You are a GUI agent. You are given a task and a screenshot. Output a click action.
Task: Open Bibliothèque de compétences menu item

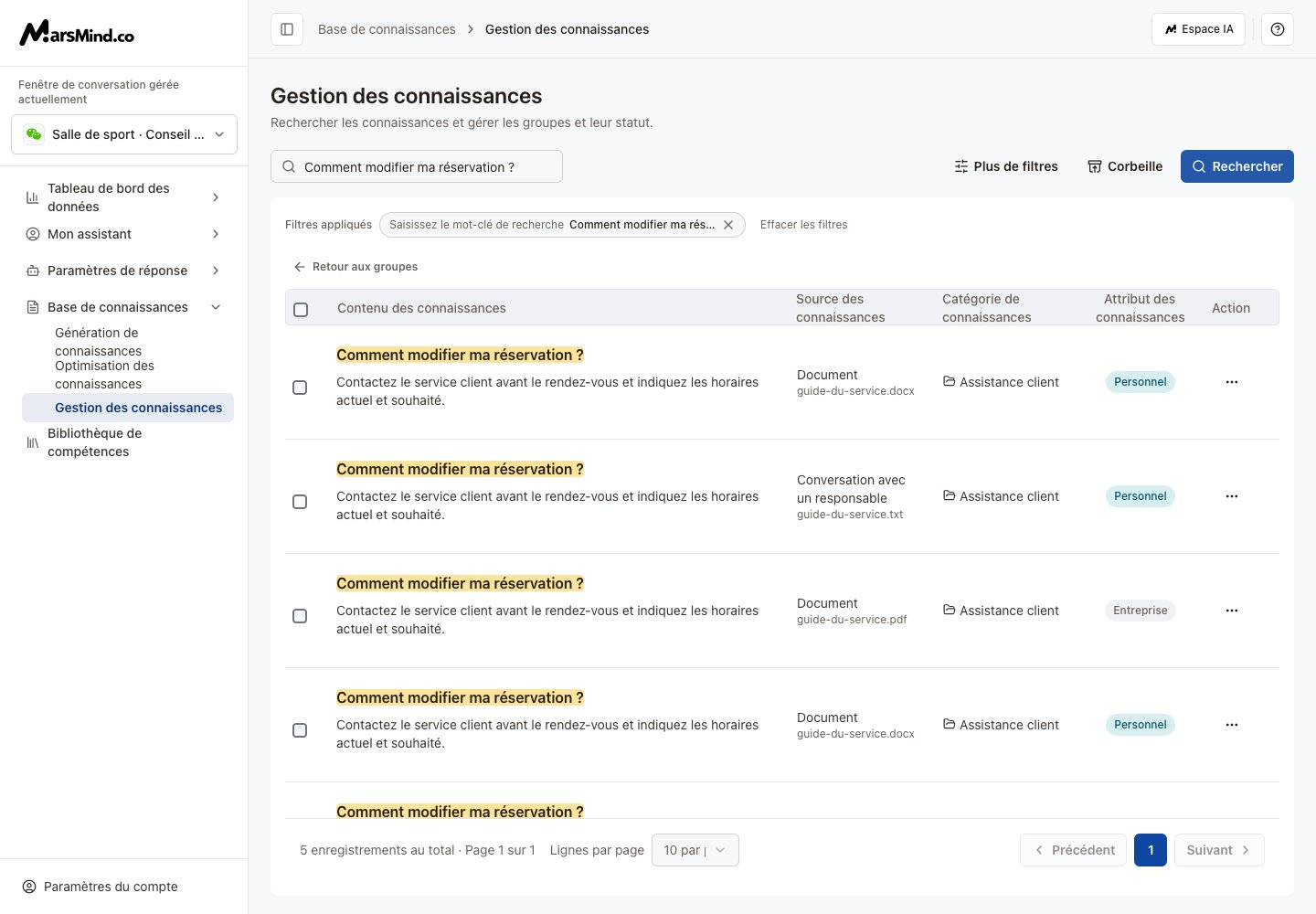(124, 442)
